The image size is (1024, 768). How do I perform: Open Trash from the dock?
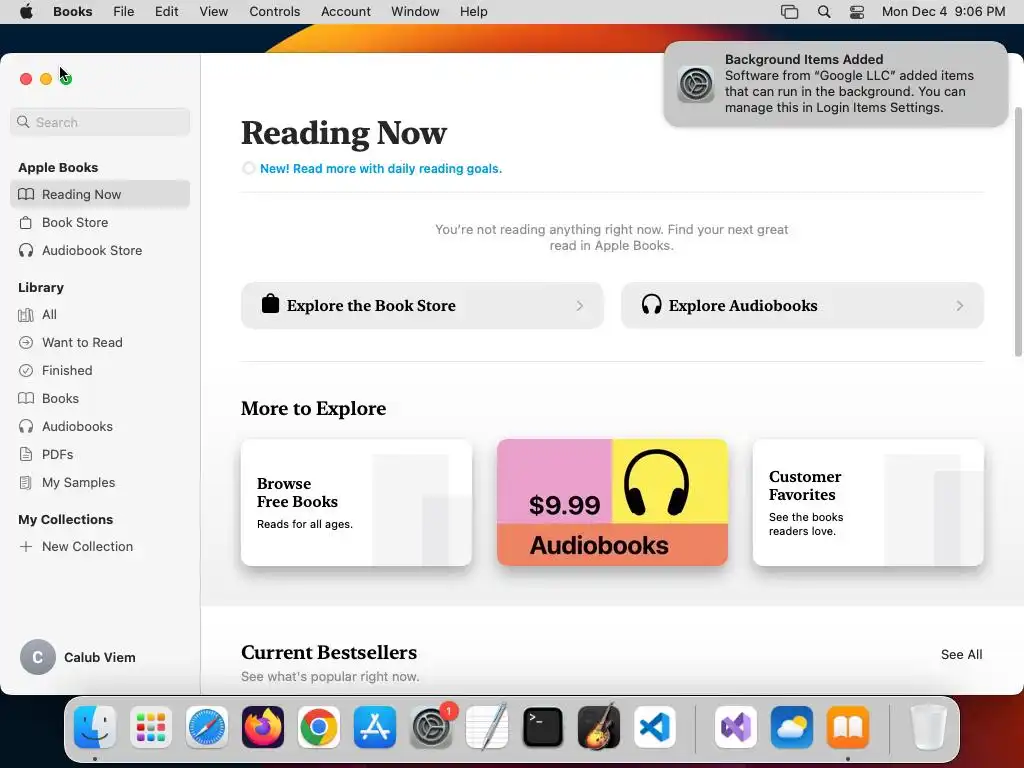928,727
